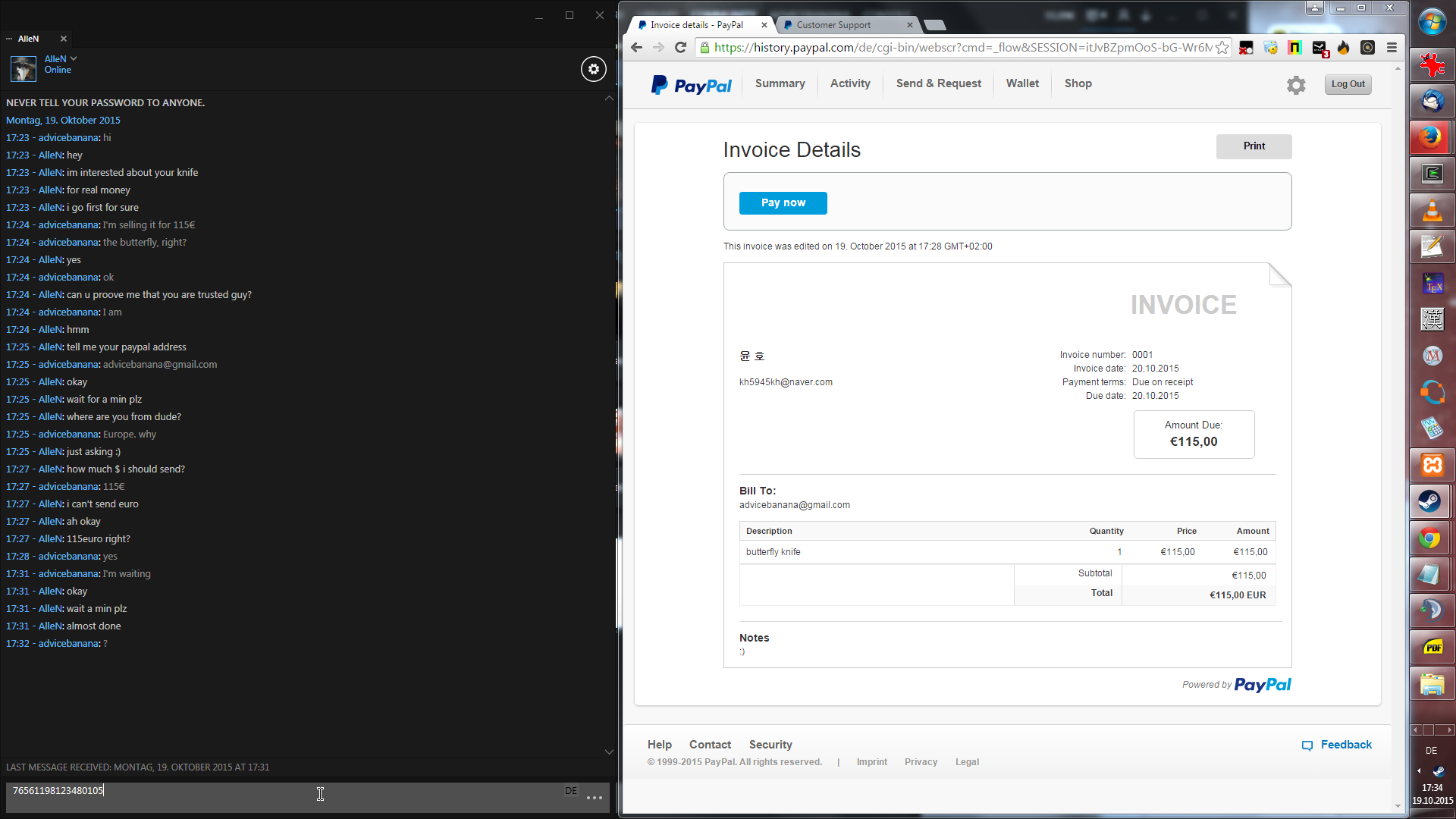Open the Activity menu in PayPal
1456x819 pixels.
850,83
